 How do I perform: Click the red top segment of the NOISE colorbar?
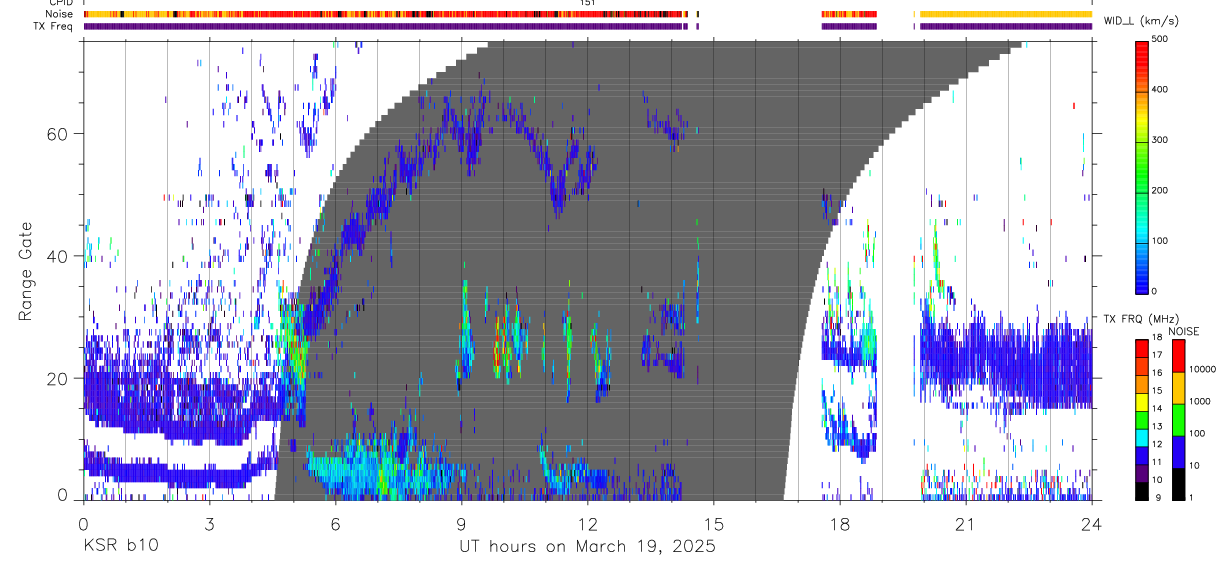(x=1178, y=354)
